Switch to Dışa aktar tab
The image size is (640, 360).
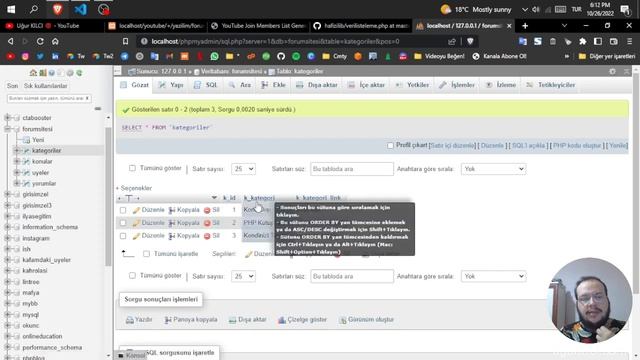point(317,85)
